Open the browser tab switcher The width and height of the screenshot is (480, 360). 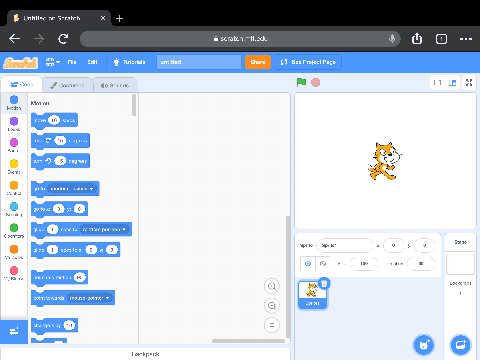441,39
